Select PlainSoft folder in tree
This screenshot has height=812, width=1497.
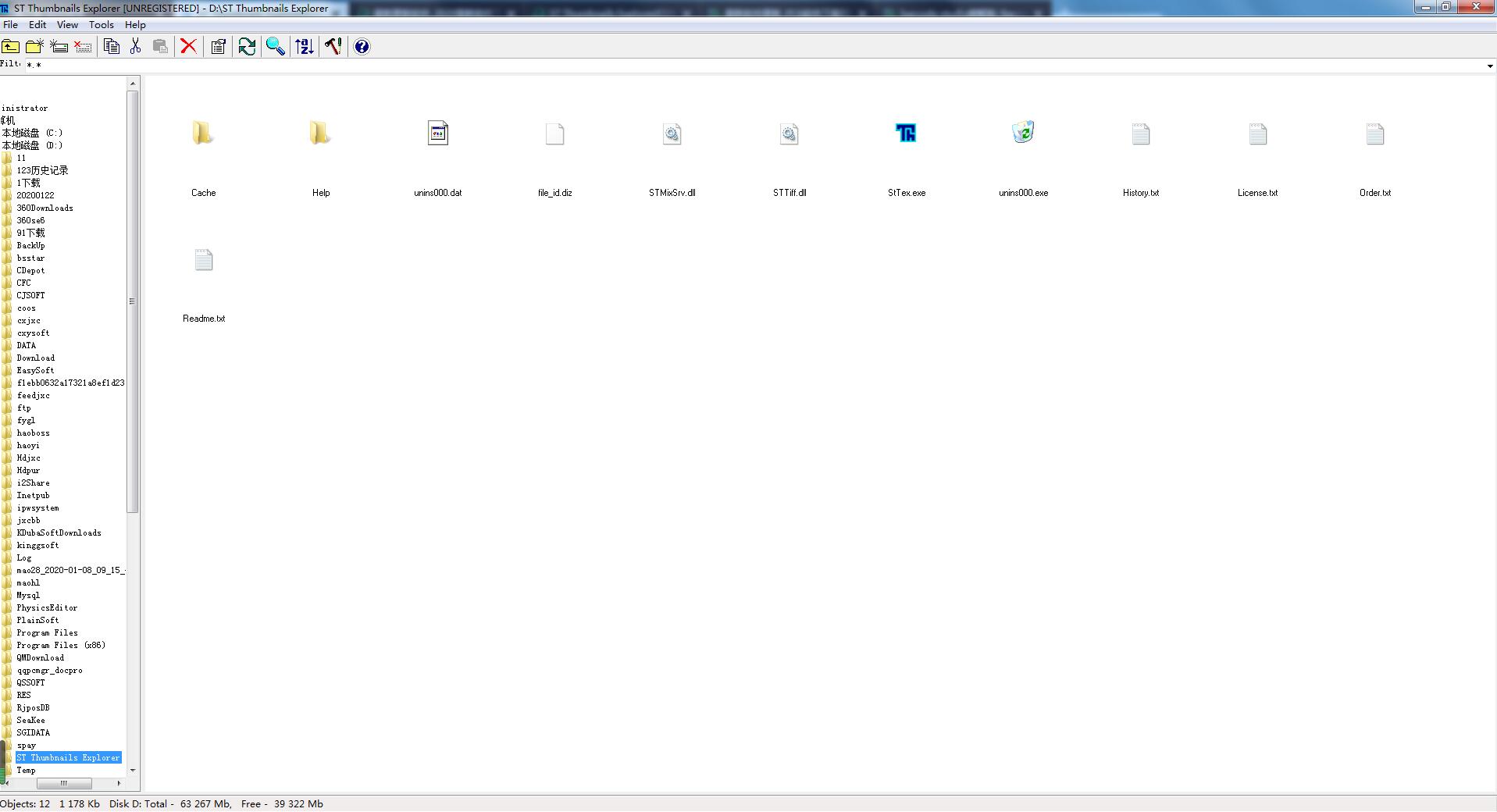click(x=37, y=621)
